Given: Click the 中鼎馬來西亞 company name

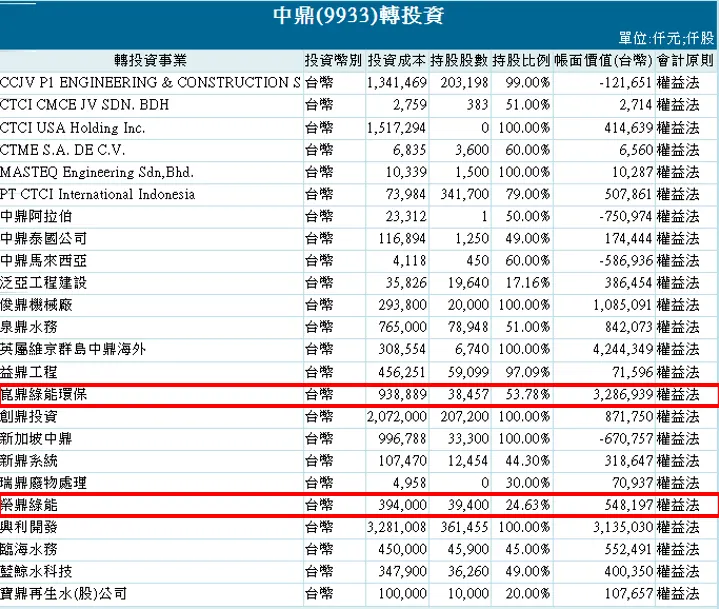Looking at the screenshot, I should point(44,260).
